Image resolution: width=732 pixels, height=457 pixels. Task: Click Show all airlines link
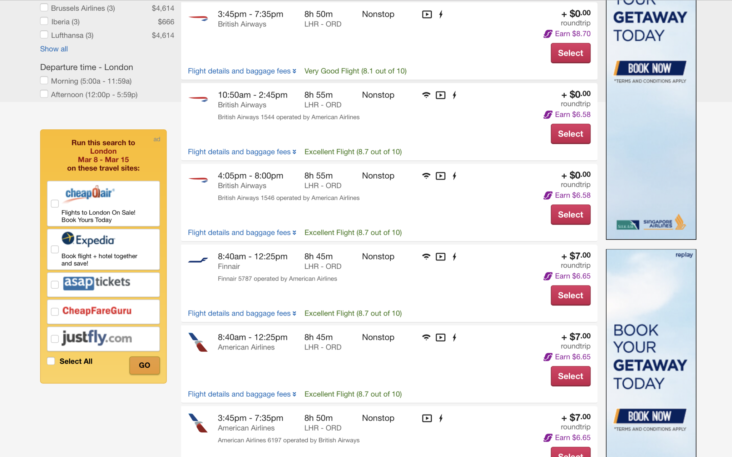click(x=54, y=49)
